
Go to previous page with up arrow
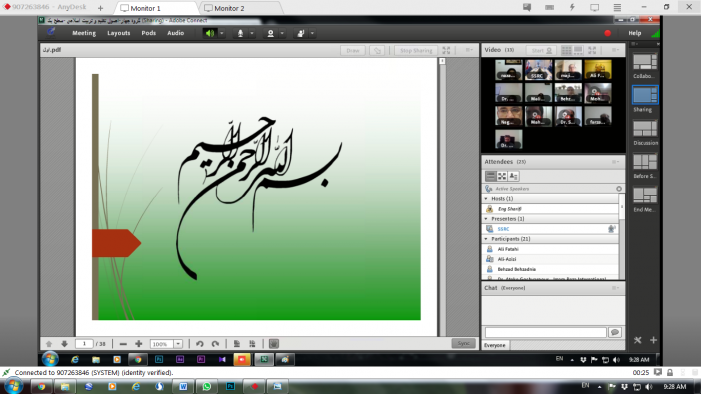(x=49, y=343)
